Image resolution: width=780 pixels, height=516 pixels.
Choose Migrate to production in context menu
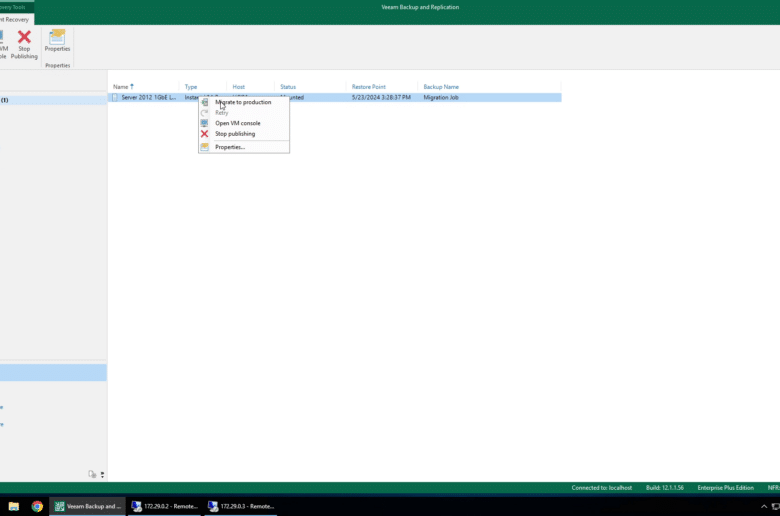pos(243,102)
